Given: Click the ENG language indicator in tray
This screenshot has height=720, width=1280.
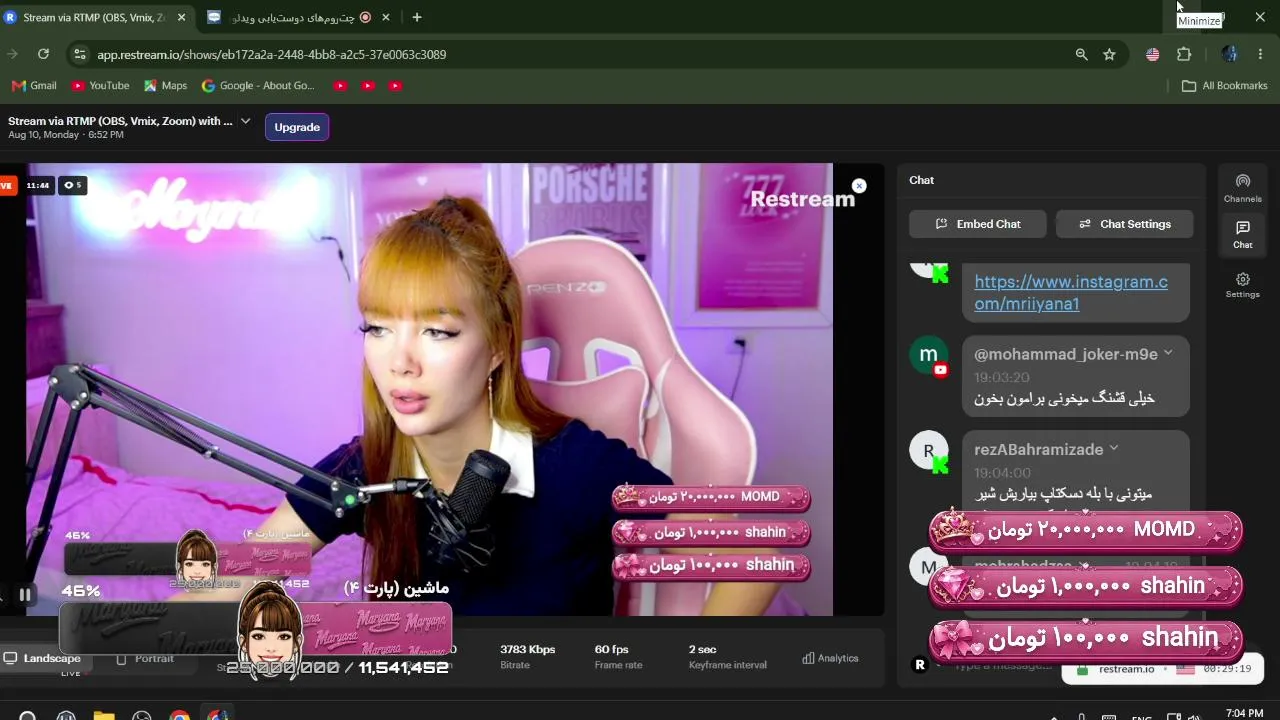Looking at the screenshot, I should point(1141,717).
